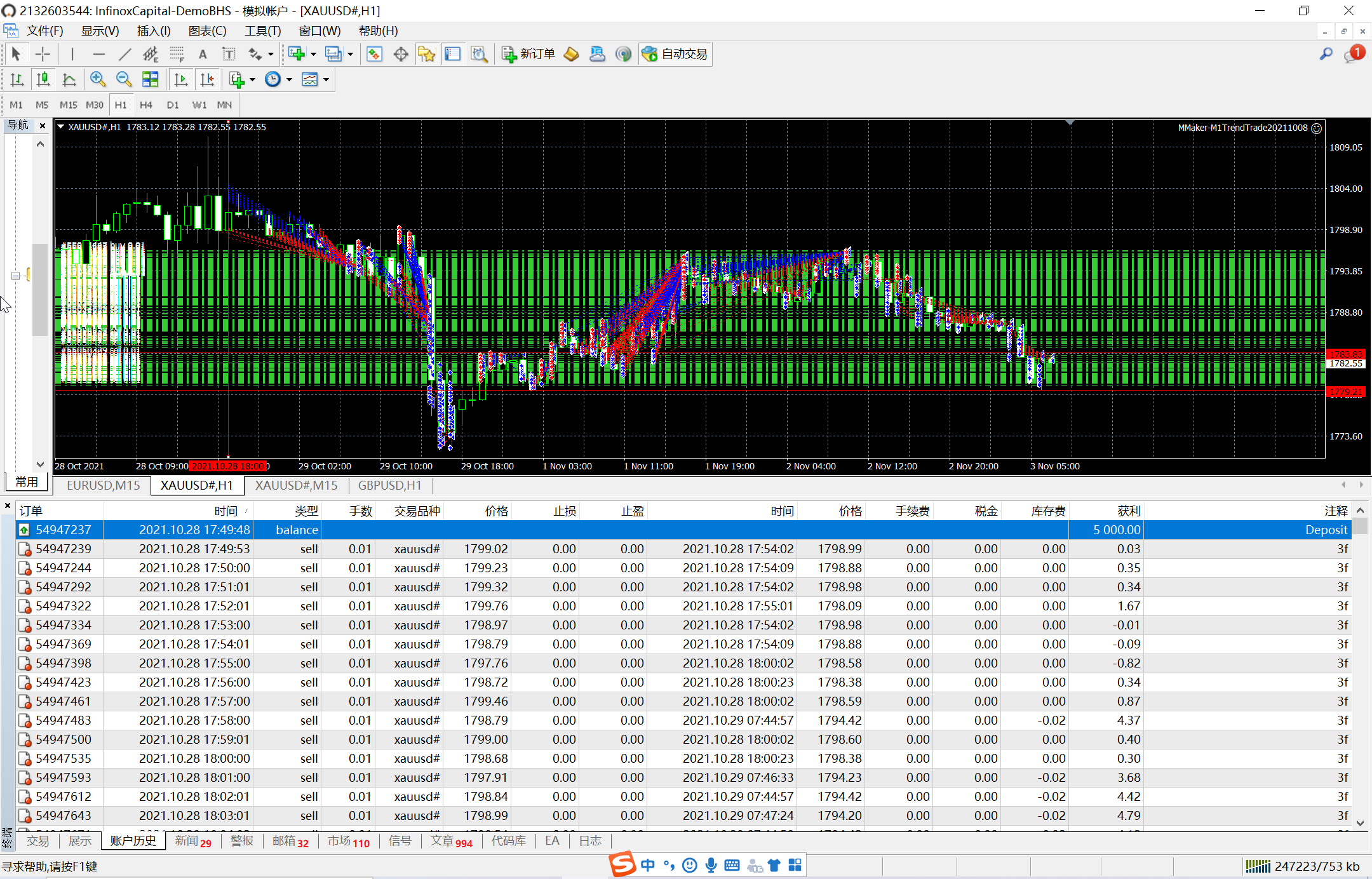Open the arrows objects dropdown
This screenshot has width=1372, height=879.
tap(271, 54)
